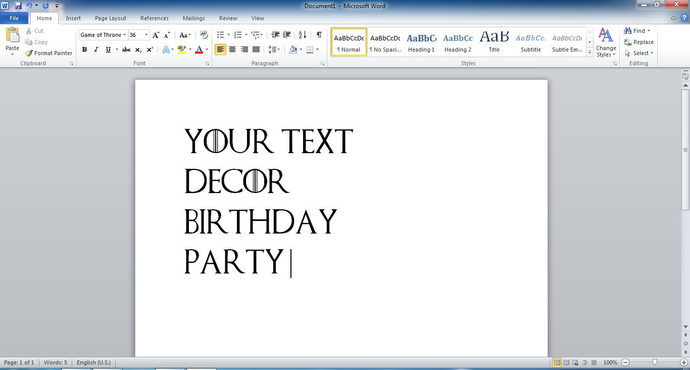Clear all formatting
Viewport: 690px width, 370px height.
tap(203, 35)
